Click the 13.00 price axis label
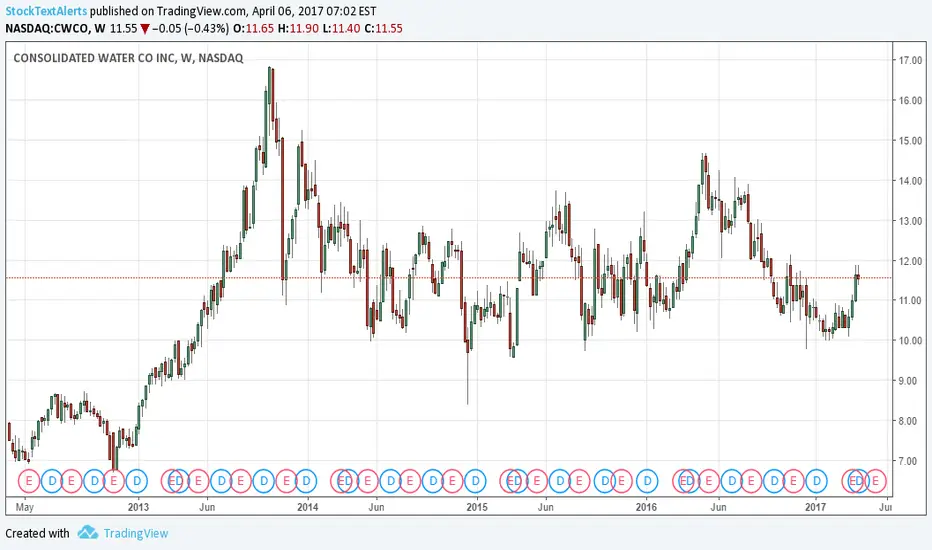932x550 pixels. [x=911, y=221]
